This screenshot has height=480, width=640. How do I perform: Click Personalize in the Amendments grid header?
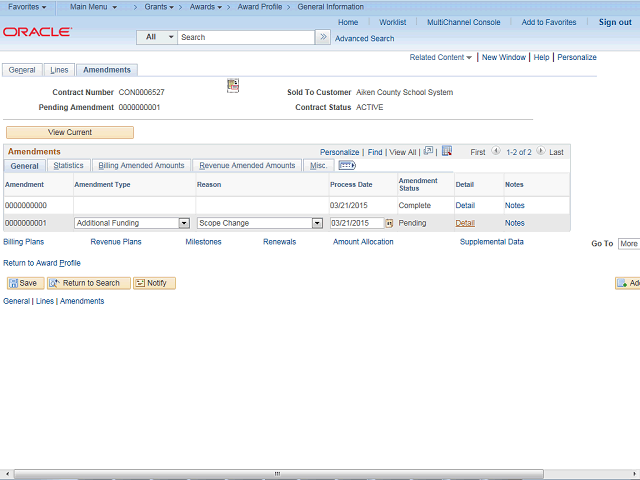(340, 152)
